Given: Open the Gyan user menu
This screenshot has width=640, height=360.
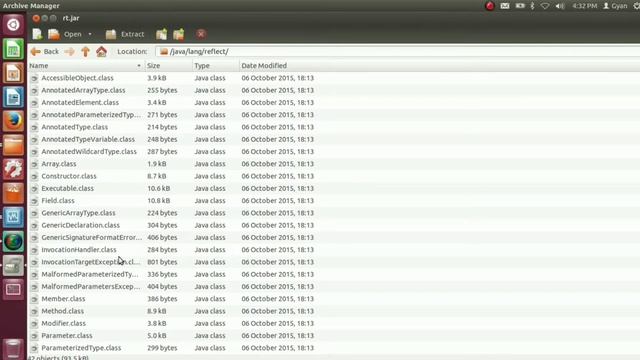Looking at the screenshot, I should point(615,6).
